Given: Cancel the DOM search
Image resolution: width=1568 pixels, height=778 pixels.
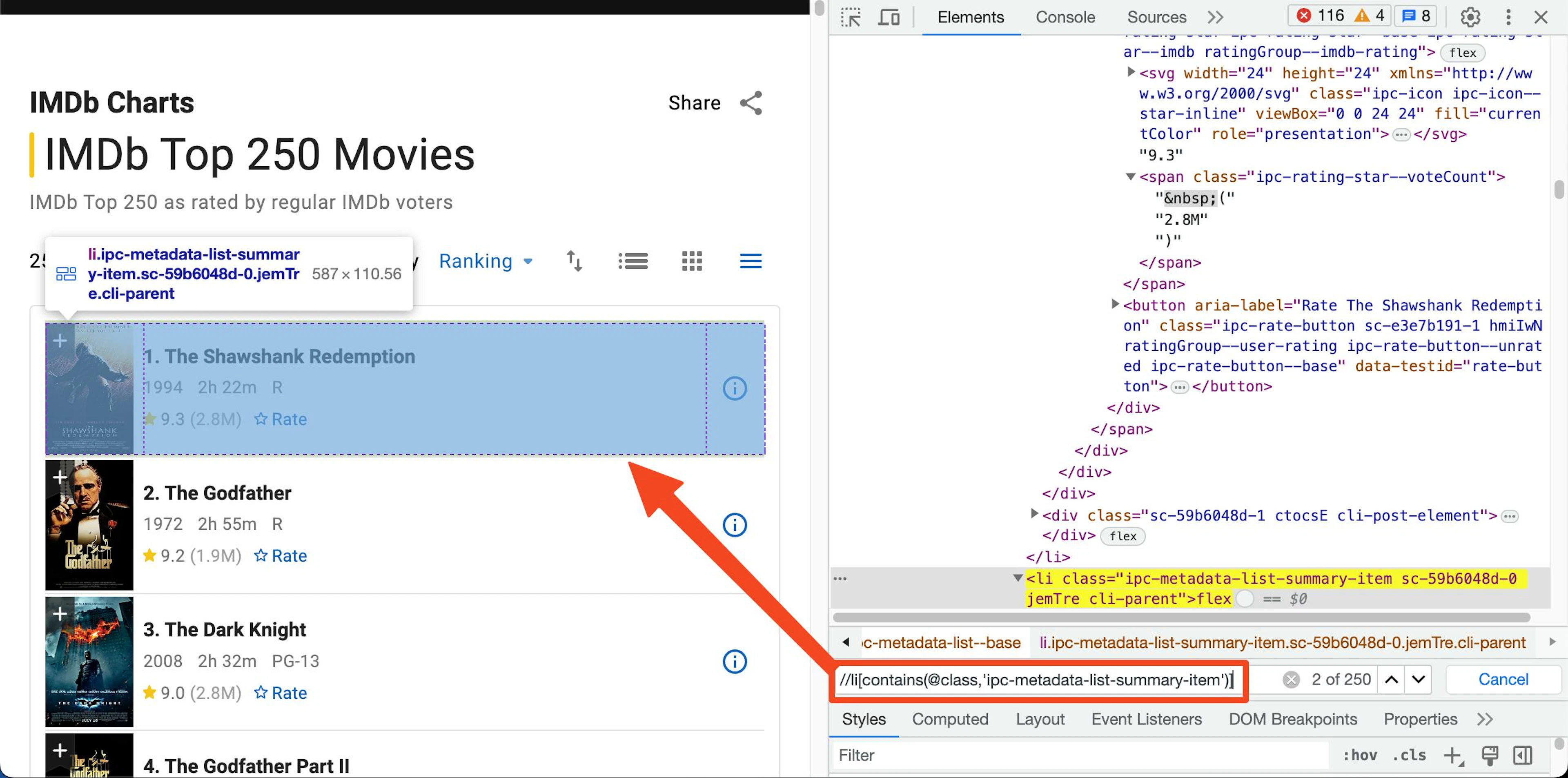Looking at the screenshot, I should pos(1503,680).
